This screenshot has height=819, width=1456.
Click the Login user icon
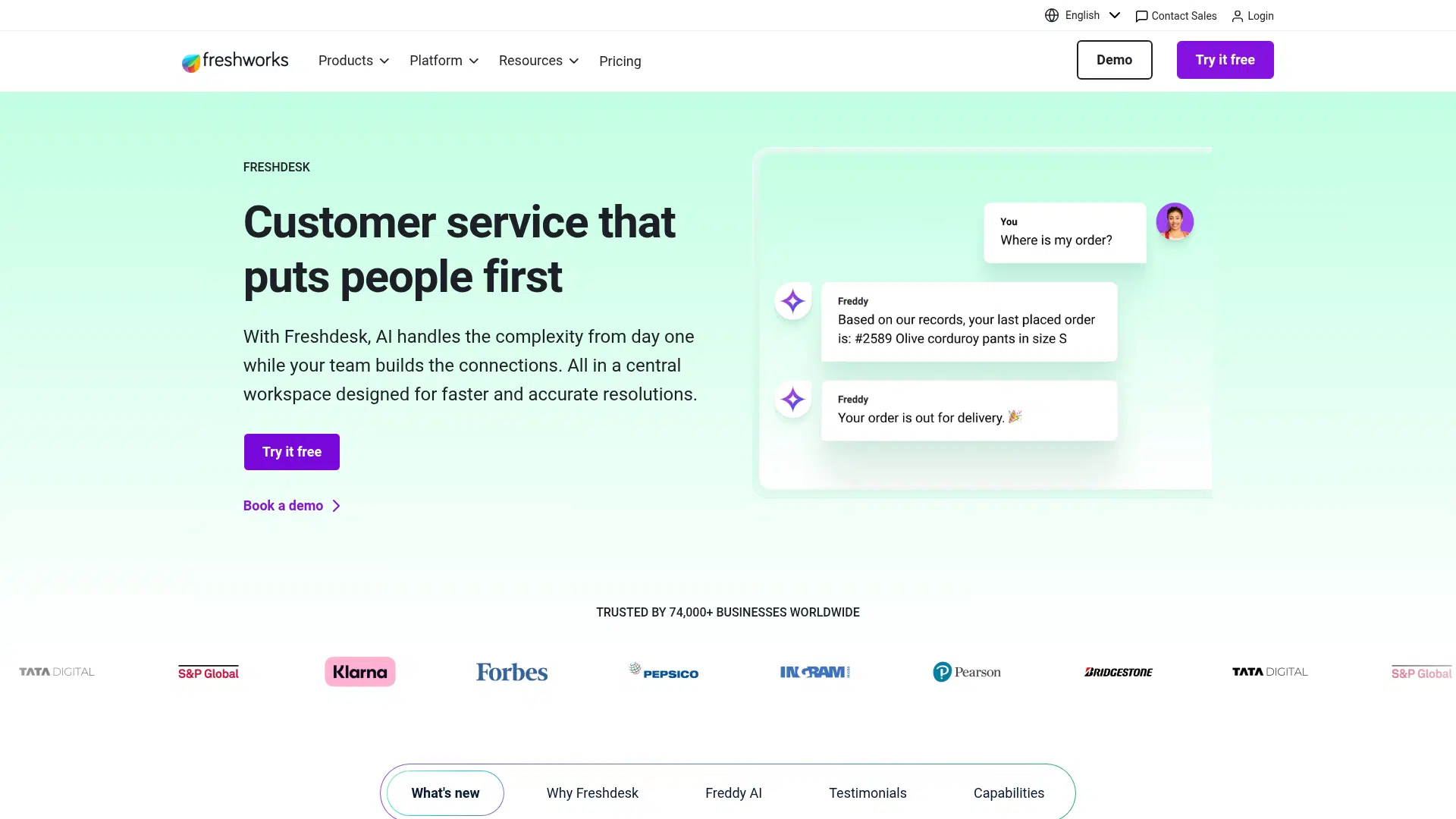click(x=1238, y=16)
